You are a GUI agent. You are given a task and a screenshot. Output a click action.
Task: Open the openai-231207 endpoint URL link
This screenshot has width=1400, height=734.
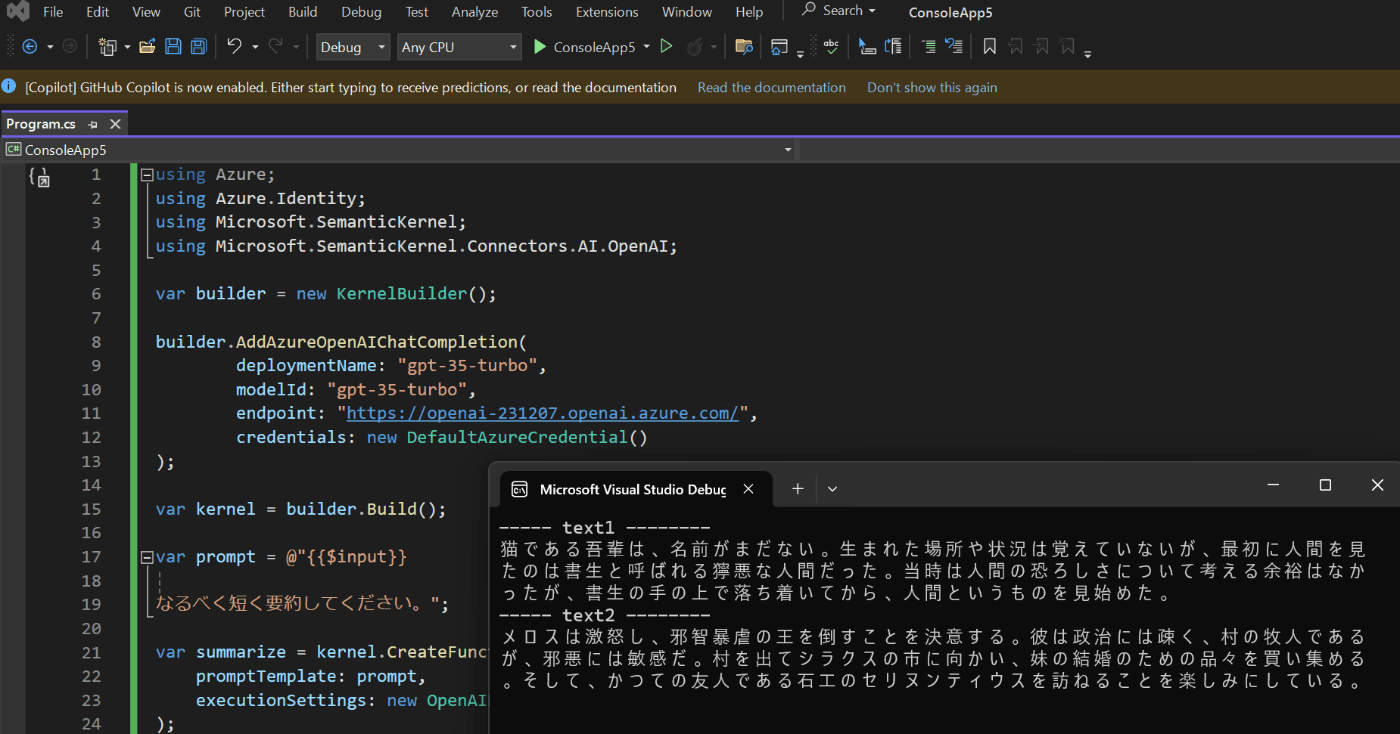pyautogui.click(x=542, y=413)
